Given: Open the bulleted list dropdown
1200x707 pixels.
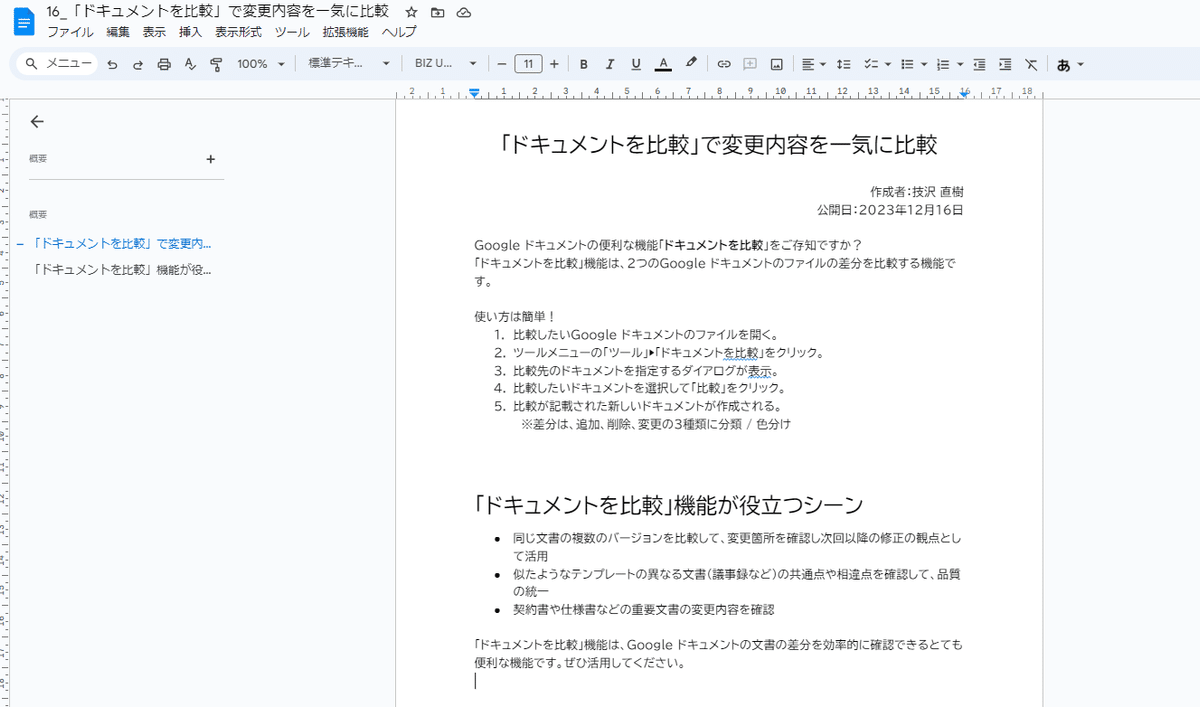Looking at the screenshot, I should tap(913, 64).
